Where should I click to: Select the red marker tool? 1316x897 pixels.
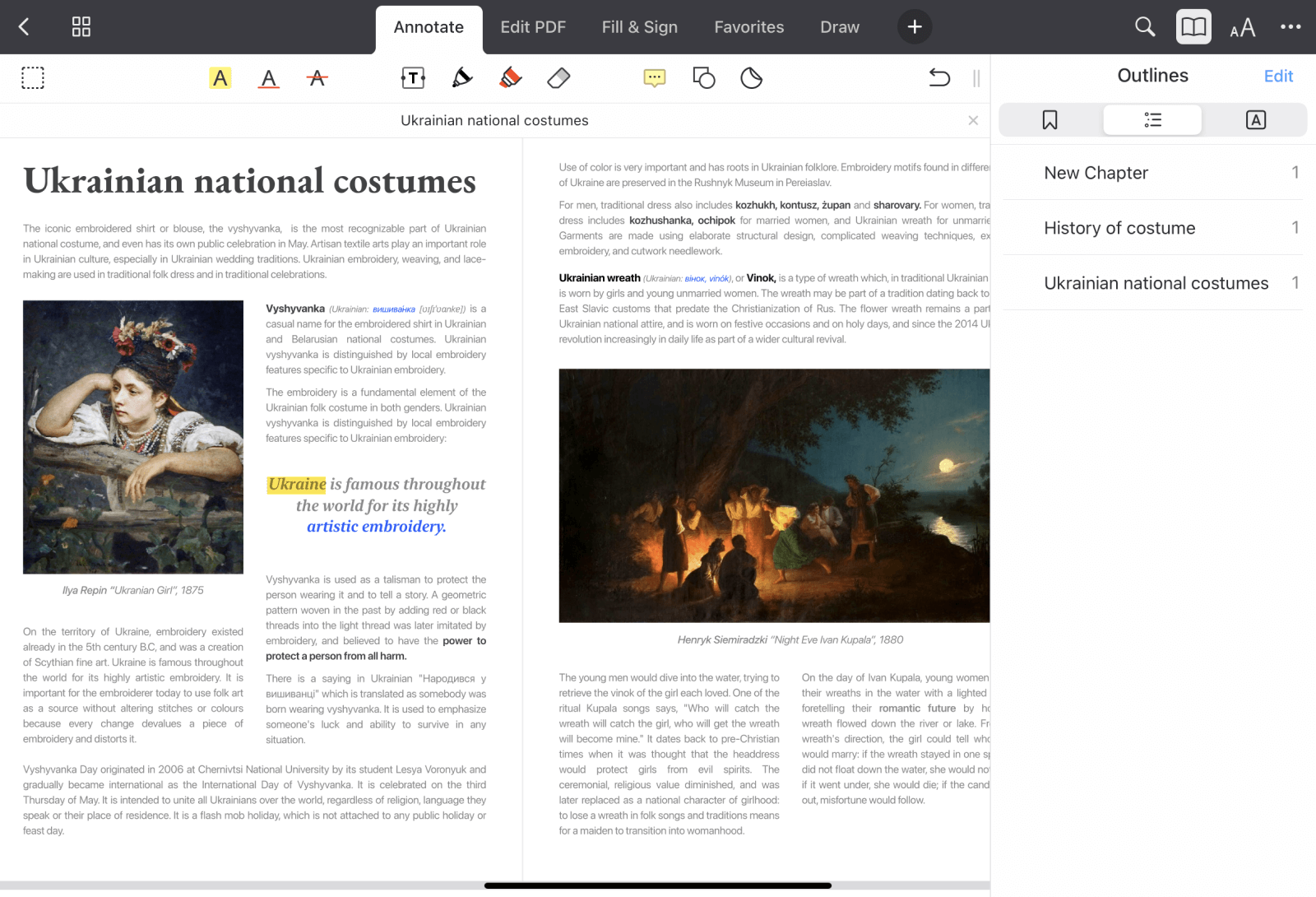coord(511,78)
